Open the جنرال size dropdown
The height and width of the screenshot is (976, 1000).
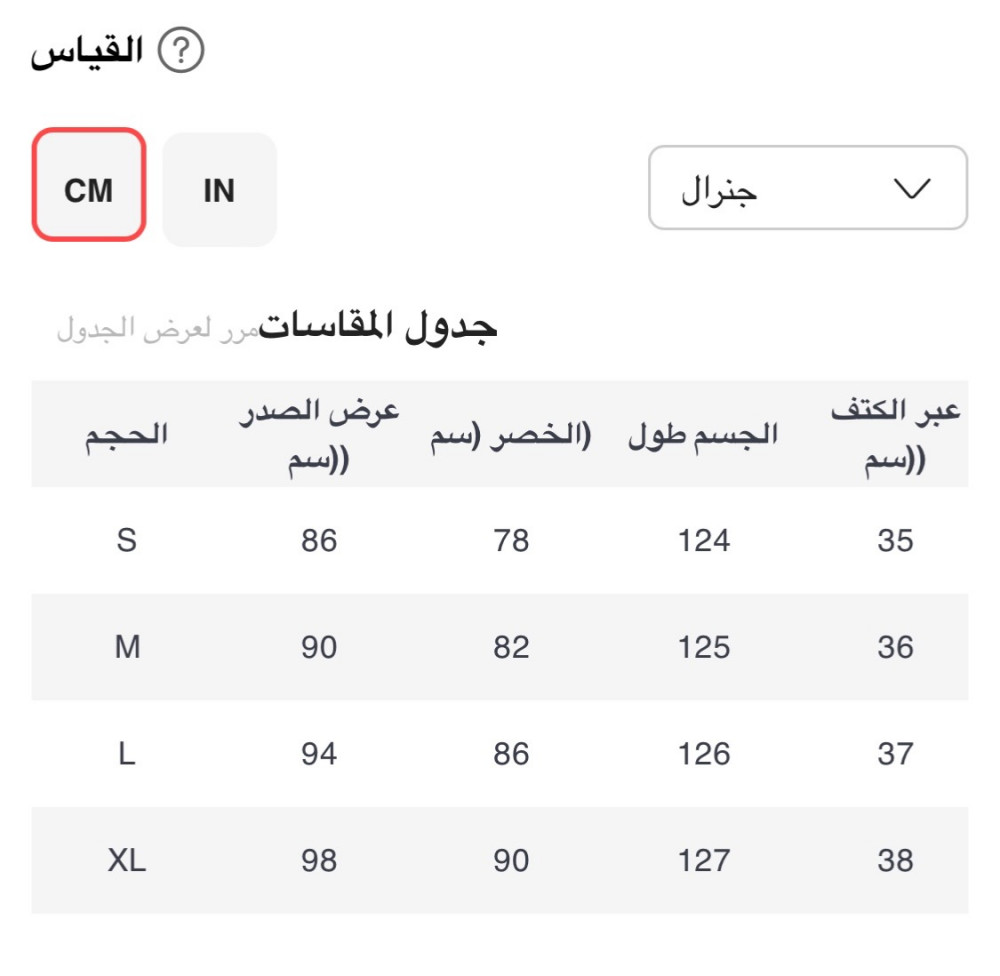[x=807, y=188]
